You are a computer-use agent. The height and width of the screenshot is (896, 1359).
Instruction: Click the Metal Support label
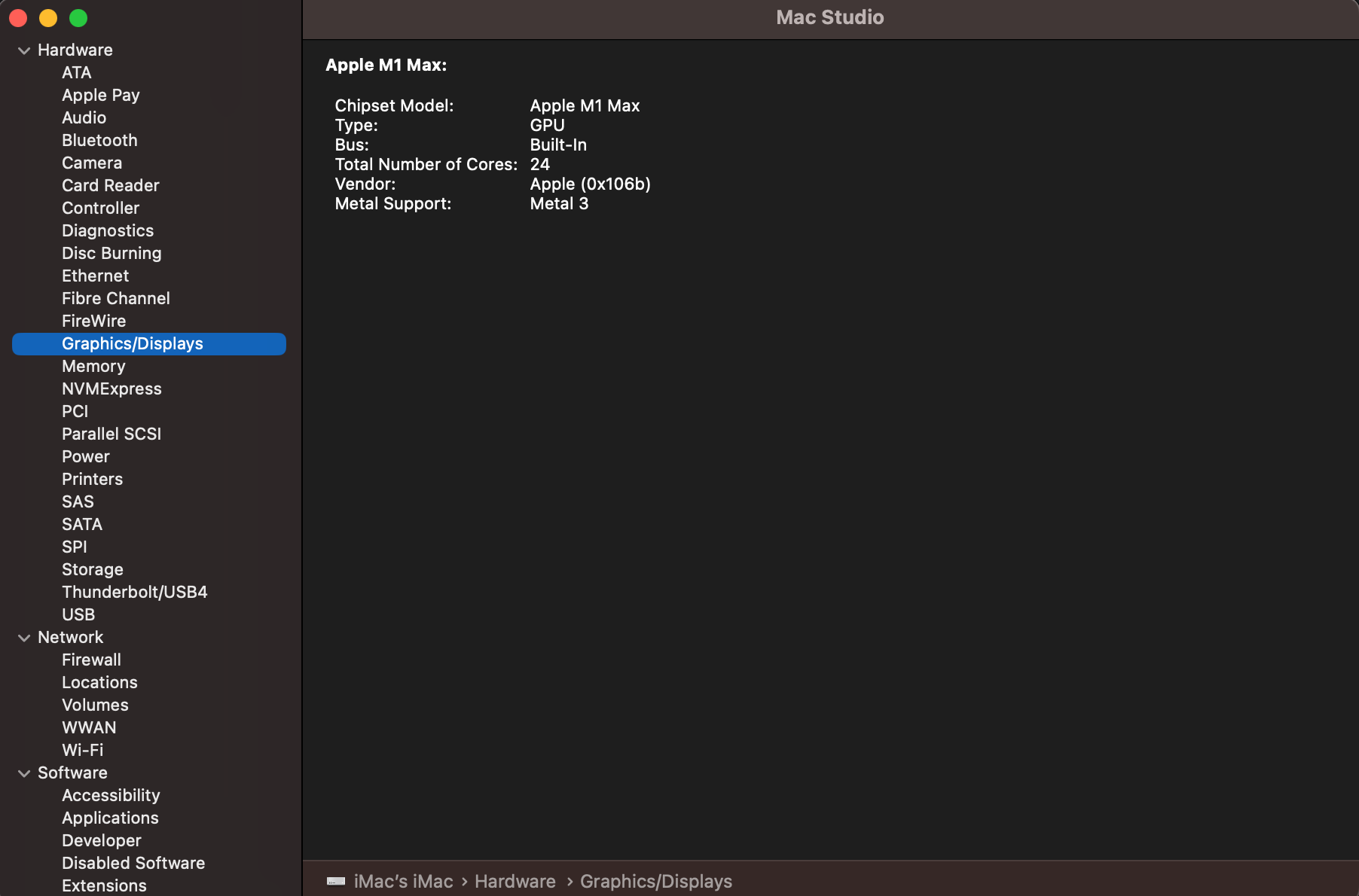tap(393, 204)
